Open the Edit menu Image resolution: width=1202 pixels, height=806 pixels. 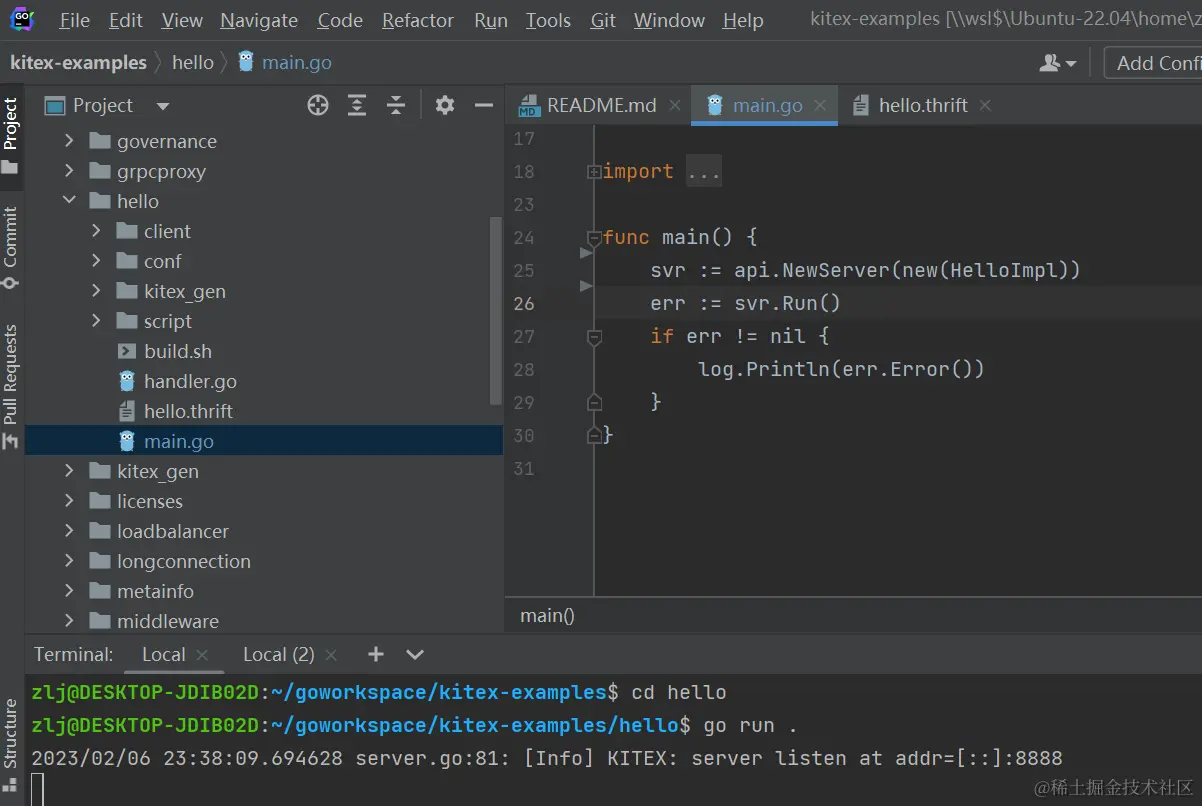126,20
